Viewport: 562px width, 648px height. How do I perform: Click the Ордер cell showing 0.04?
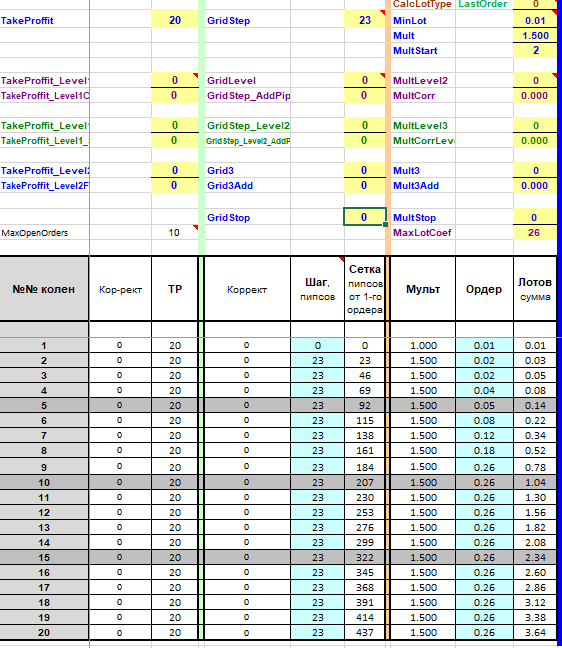pyautogui.click(x=484, y=391)
